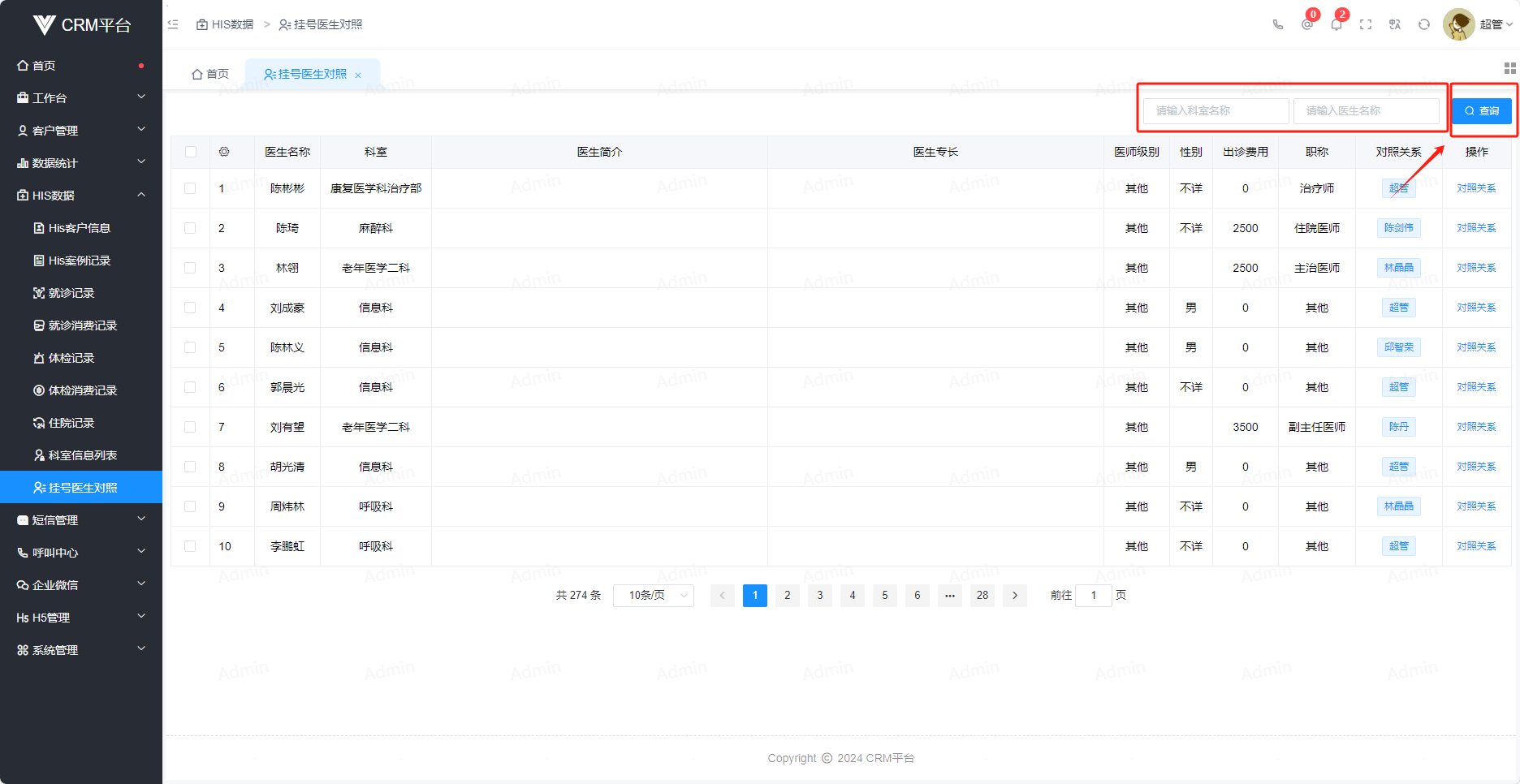The height and width of the screenshot is (784, 1520).
Task: Check the row for 刘有望
Action: click(190, 427)
